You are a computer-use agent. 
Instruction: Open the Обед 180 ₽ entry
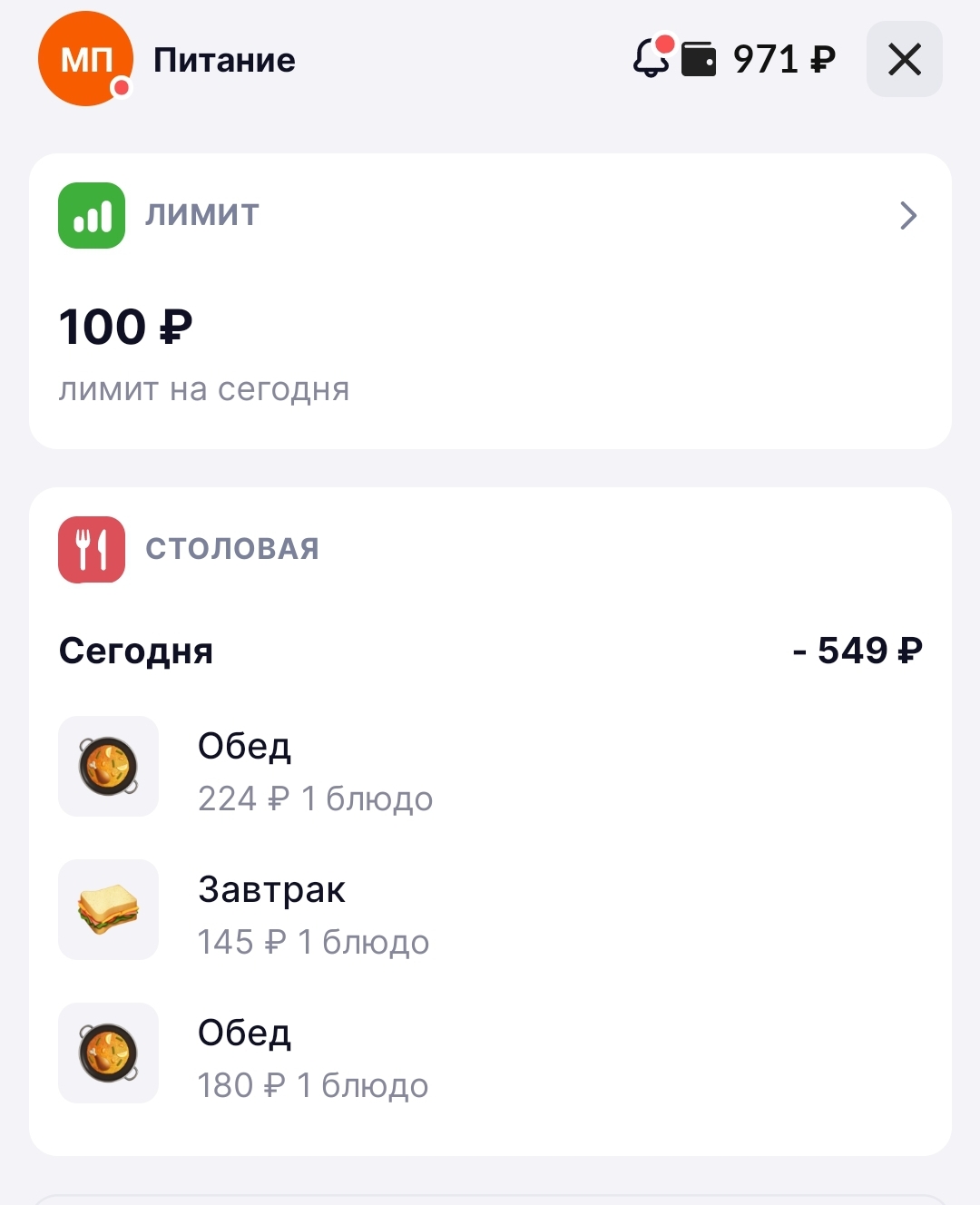(x=490, y=1053)
